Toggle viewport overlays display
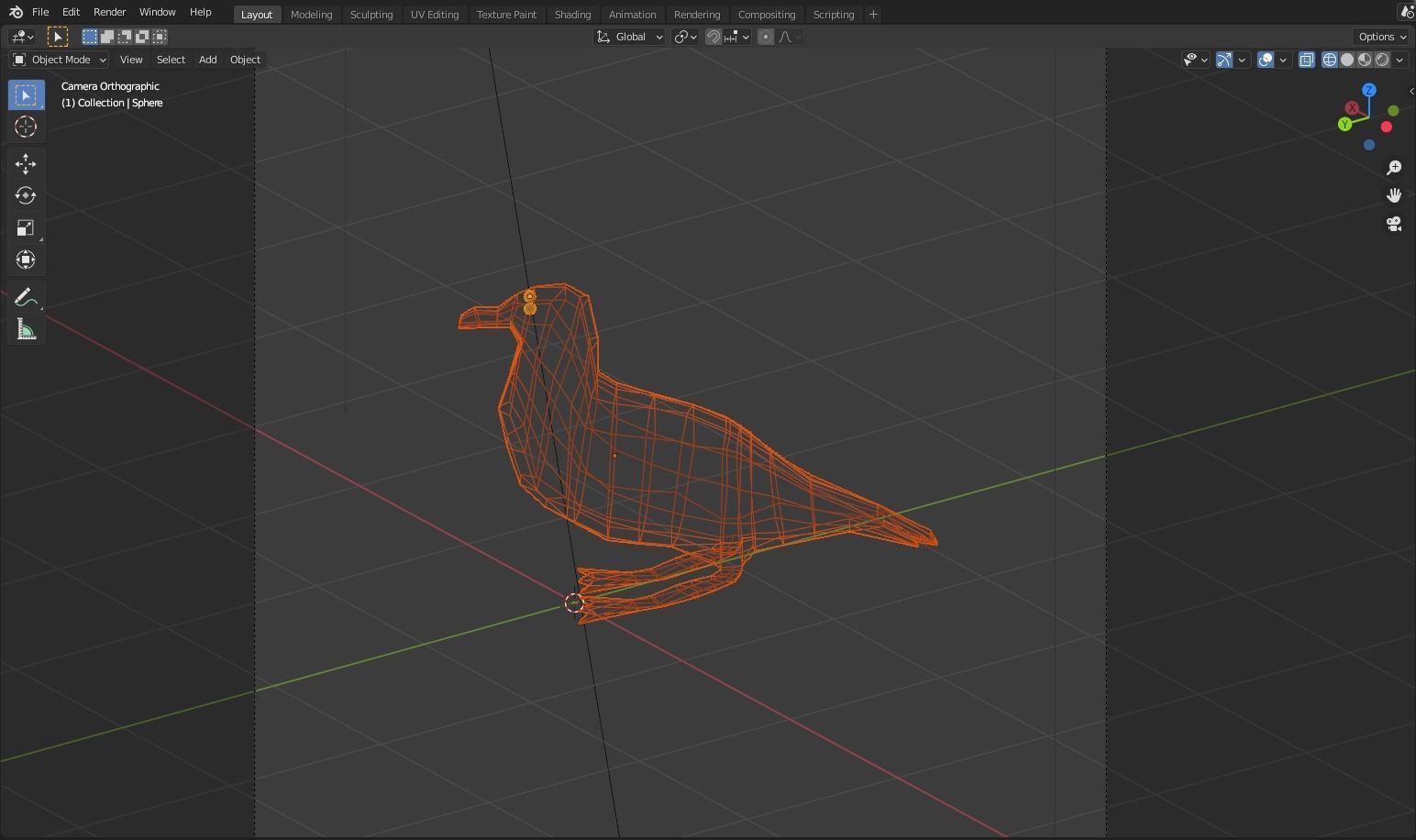1416x840 pixels. 1266,60
